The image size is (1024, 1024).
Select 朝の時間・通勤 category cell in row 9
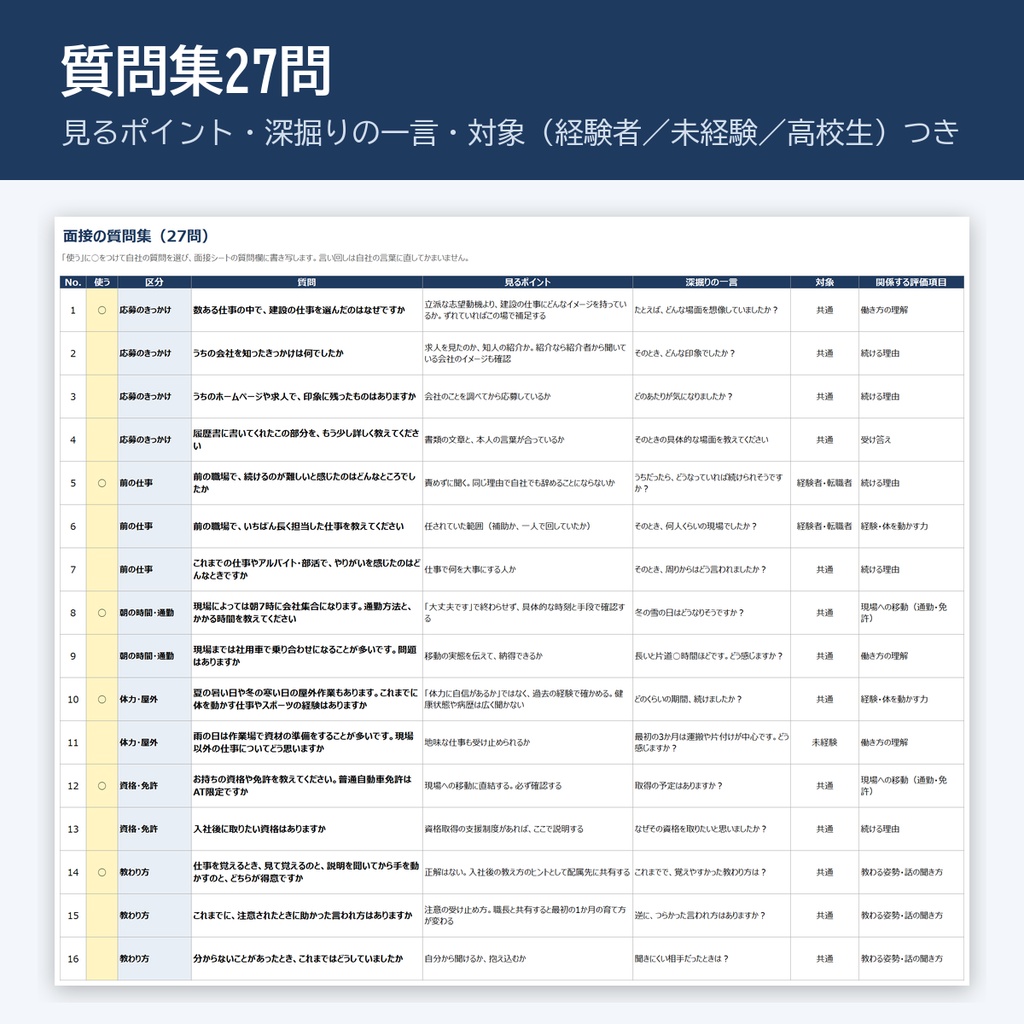click(154, 656)
